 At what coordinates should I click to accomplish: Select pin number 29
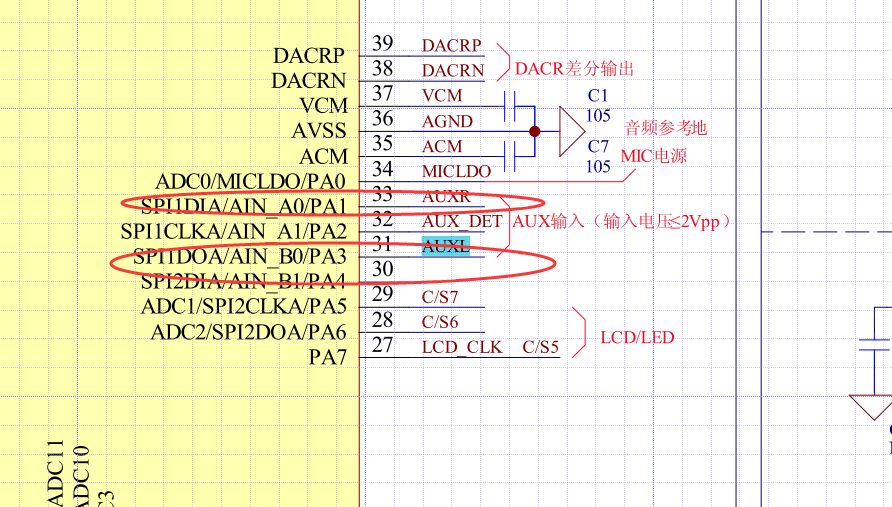[383, 294]
